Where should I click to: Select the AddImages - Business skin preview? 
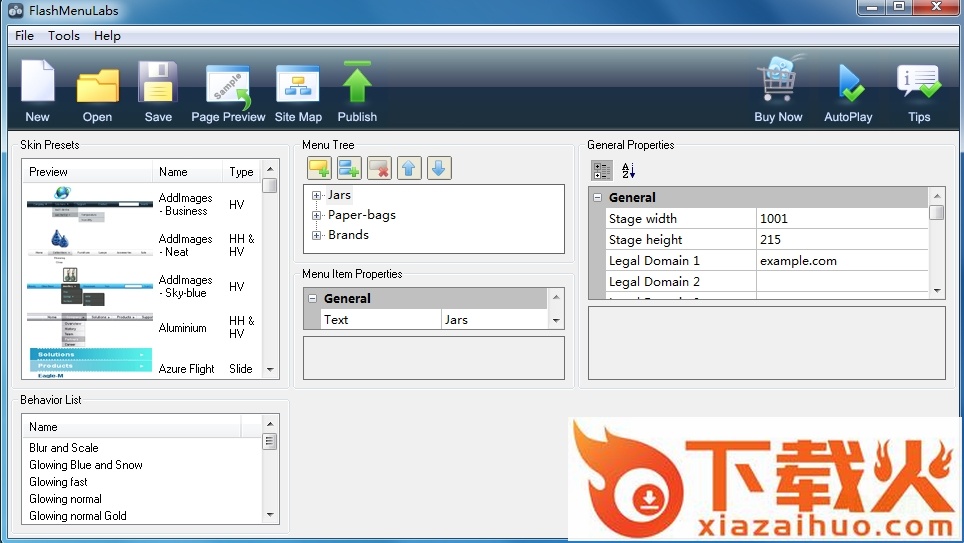90,204
